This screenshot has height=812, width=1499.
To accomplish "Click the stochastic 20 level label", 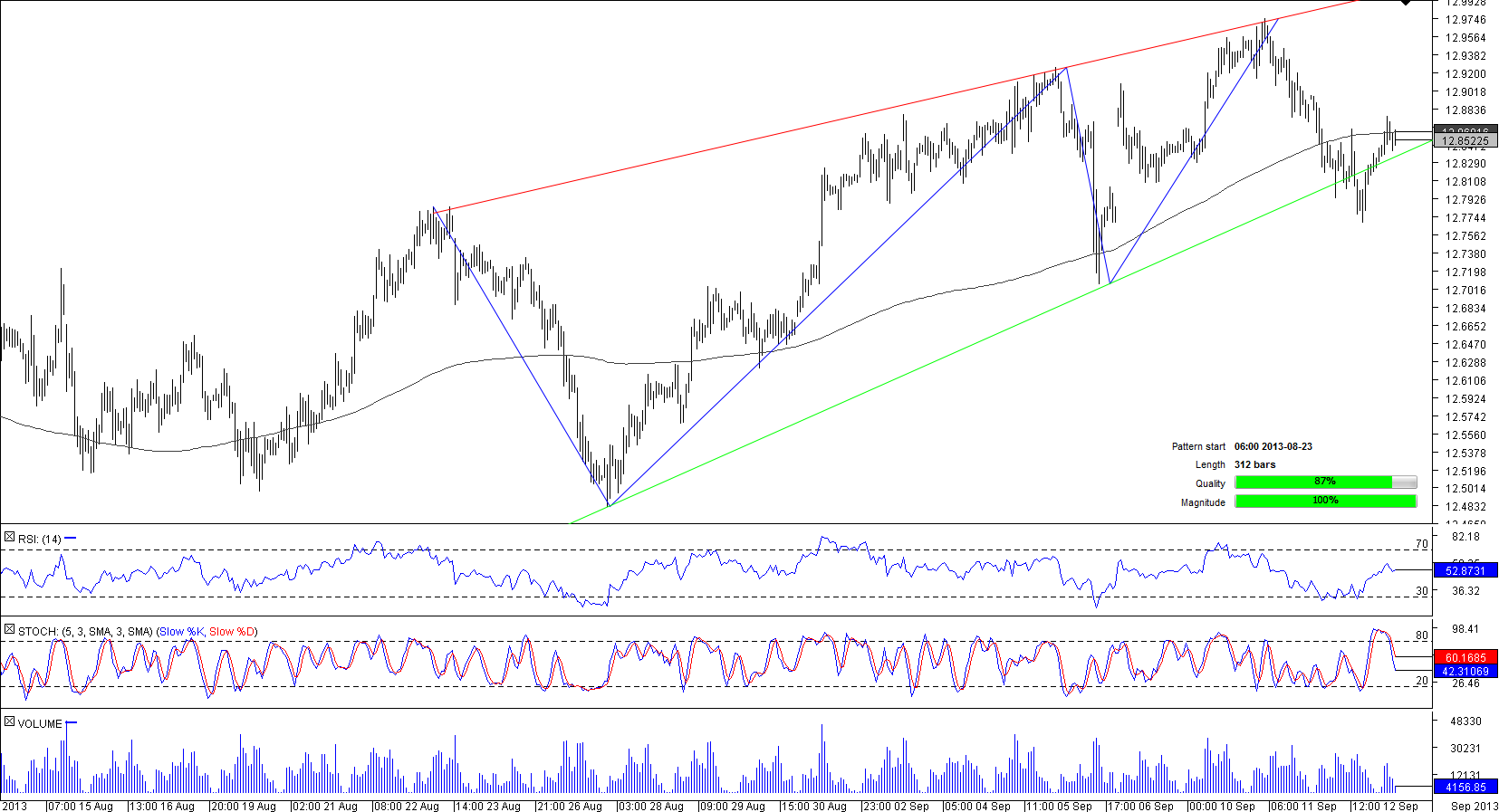I will point(1421,680).
